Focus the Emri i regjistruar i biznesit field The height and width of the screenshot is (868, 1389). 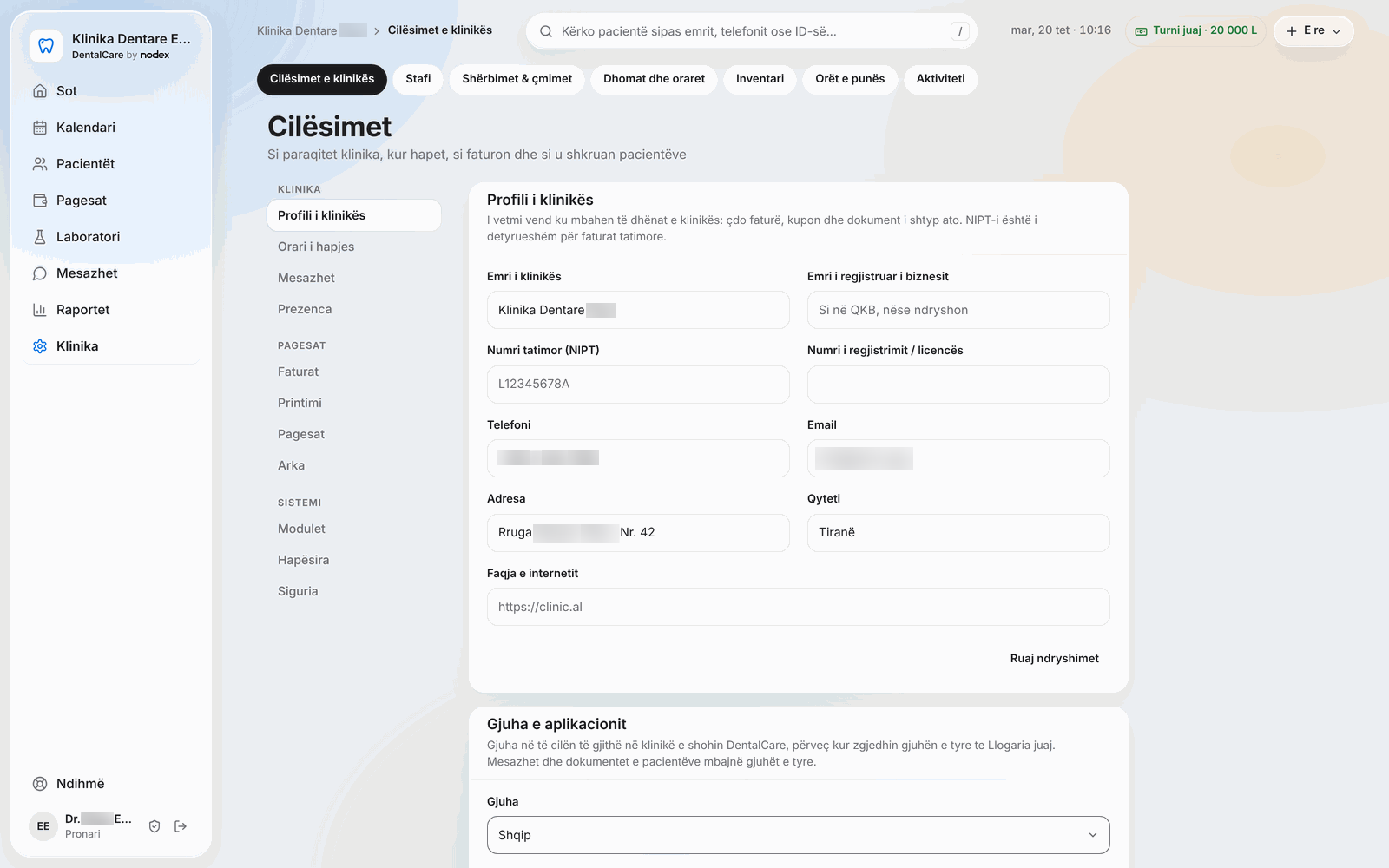958,310
